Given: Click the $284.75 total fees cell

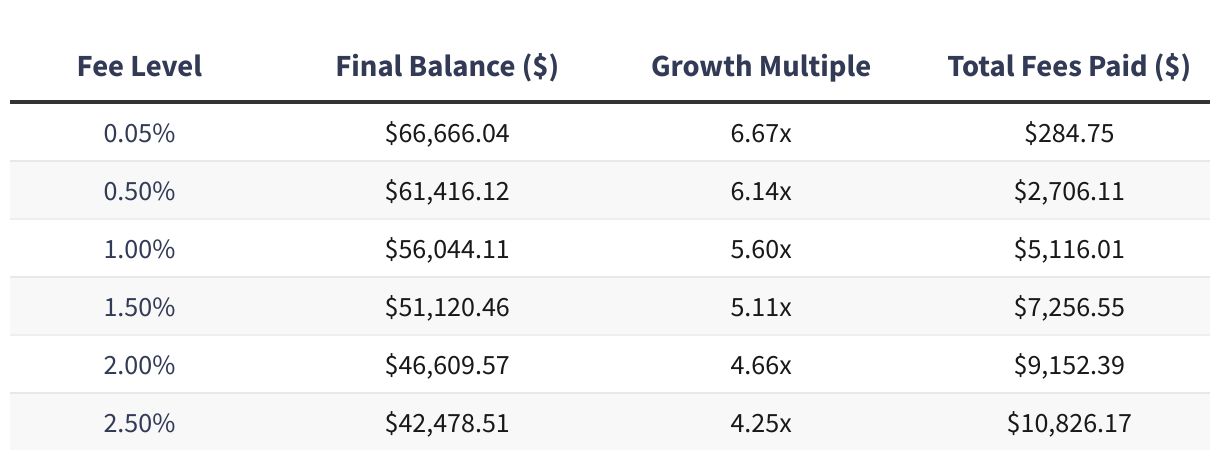Looking at the screenshot, I should (1068, 133).
